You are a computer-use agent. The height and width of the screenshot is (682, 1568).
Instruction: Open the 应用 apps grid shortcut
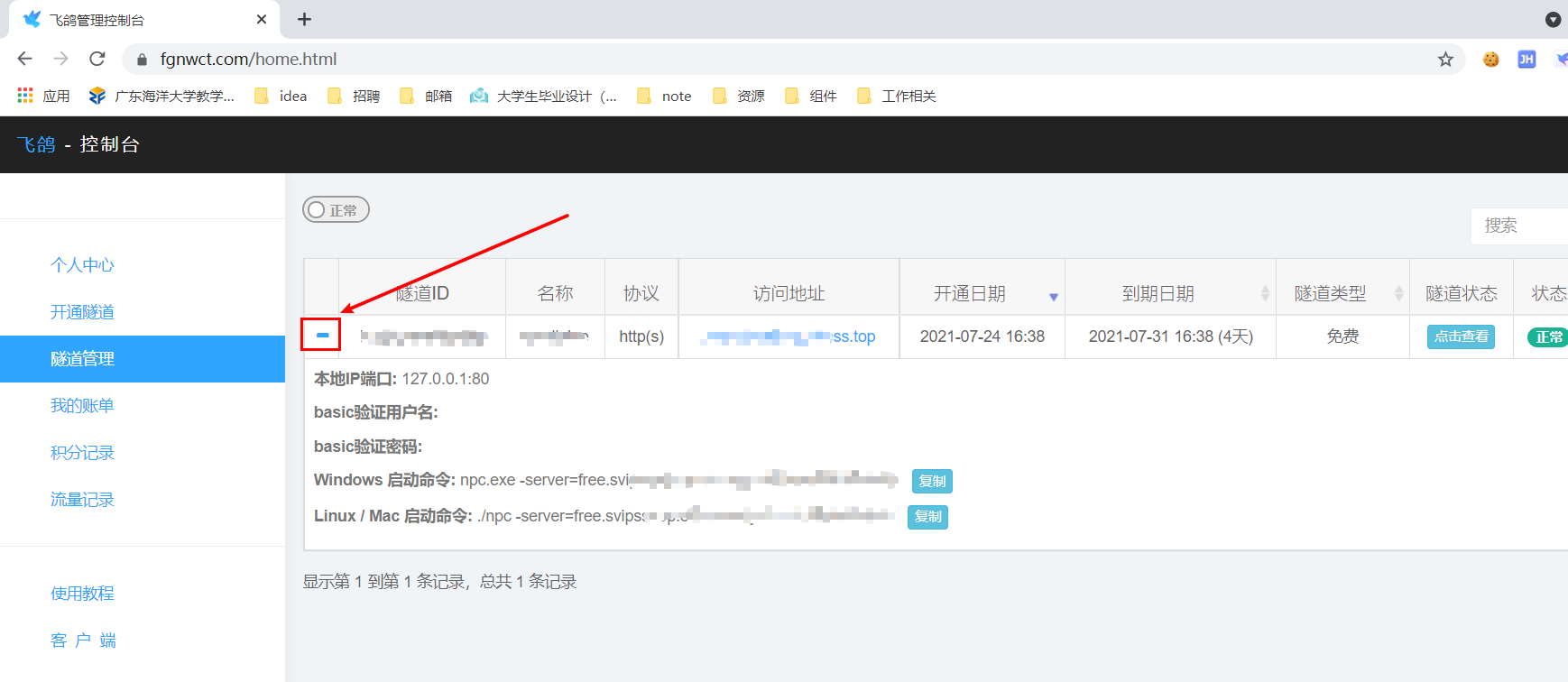tap(43, 96)
